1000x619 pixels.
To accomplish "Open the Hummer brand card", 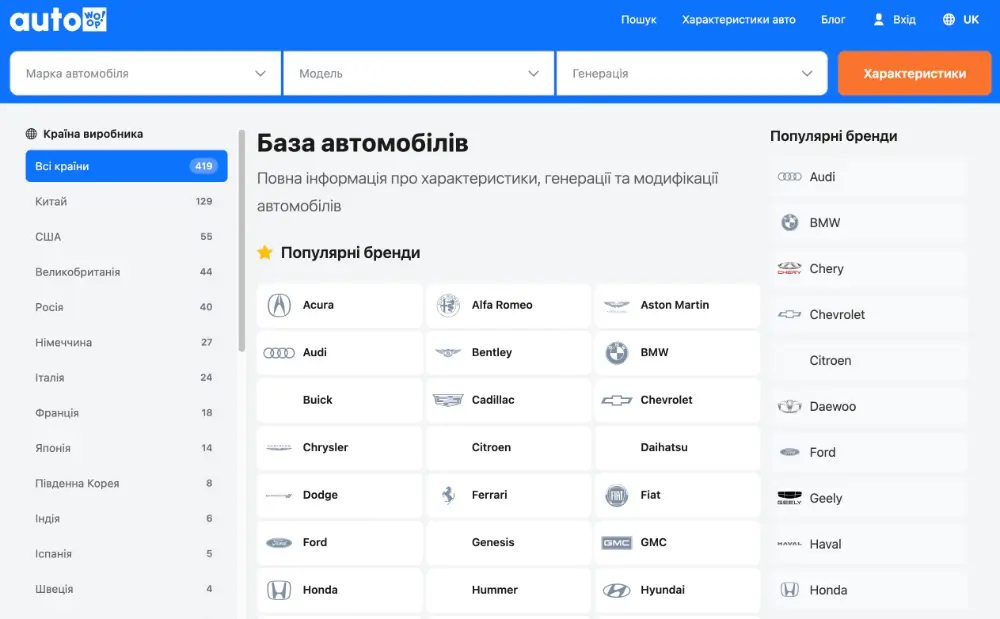I will tap(508, 590).
